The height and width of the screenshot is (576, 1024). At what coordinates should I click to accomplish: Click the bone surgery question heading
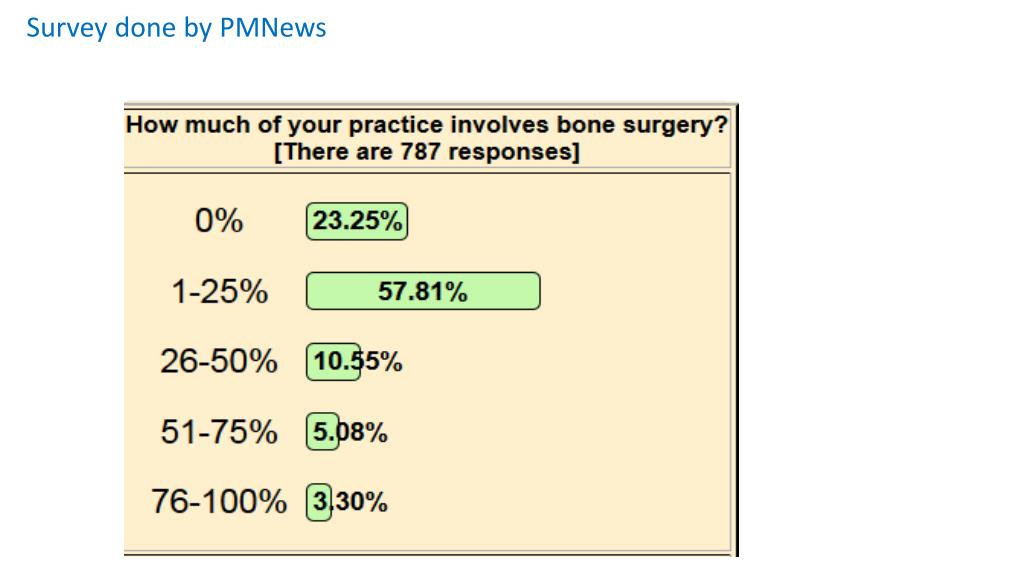point(427,126)
